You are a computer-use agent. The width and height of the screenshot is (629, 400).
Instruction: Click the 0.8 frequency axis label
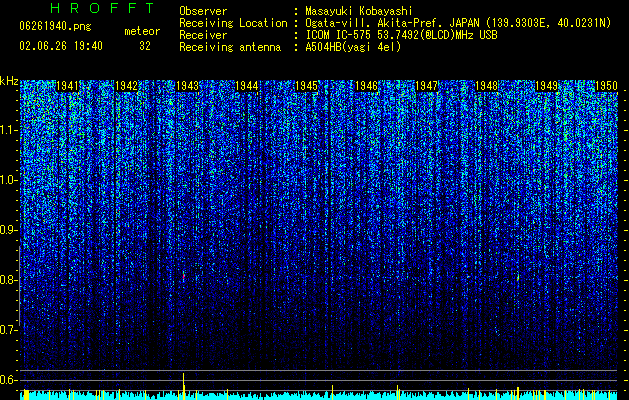coord(9,280)
